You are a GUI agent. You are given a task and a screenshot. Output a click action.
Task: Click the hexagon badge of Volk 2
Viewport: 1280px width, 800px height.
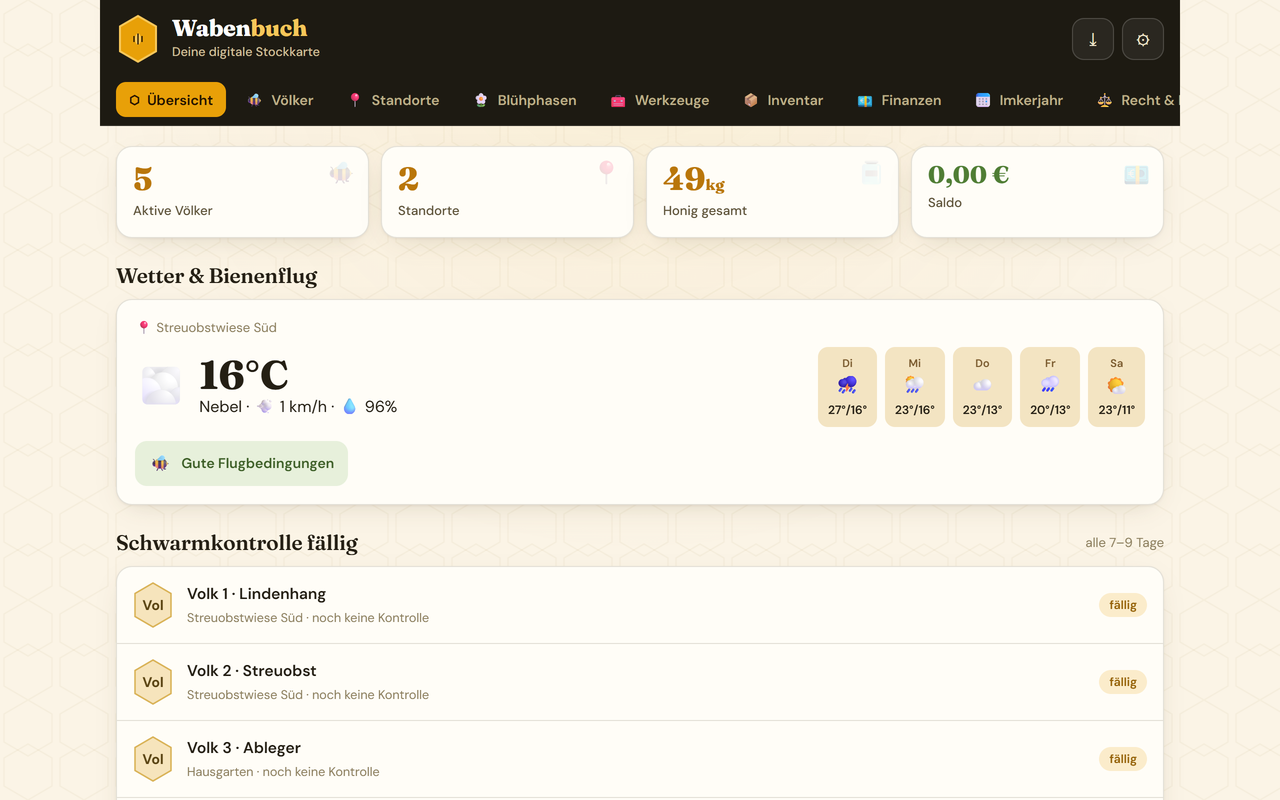tap(153, 682)
